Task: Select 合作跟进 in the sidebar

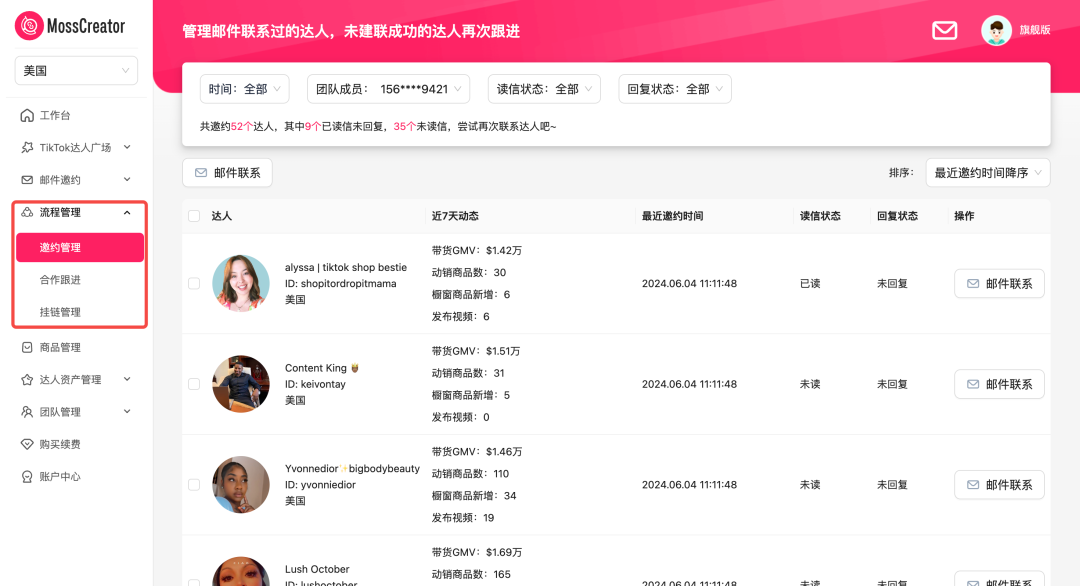Action: [60, 280]
